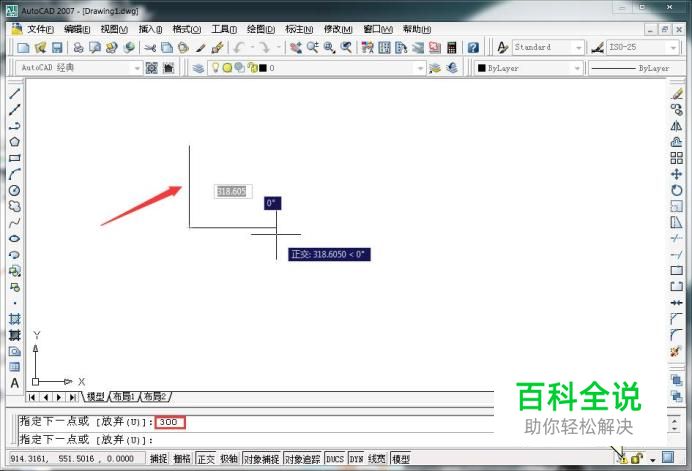
Task: Click the Rotate tool
Action: click(677, 191)
